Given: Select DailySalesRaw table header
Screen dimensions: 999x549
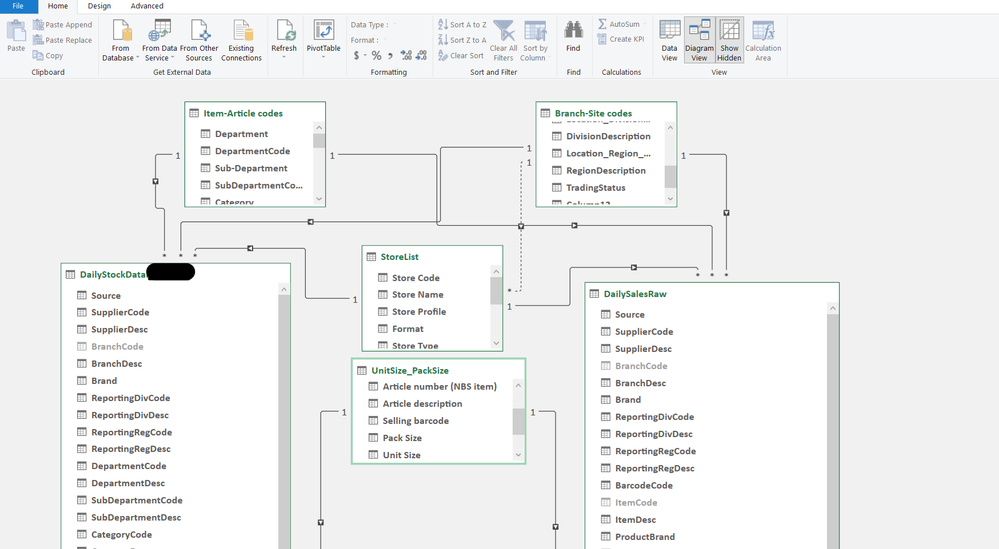Looking at the screenshot, I should (712, 294).
